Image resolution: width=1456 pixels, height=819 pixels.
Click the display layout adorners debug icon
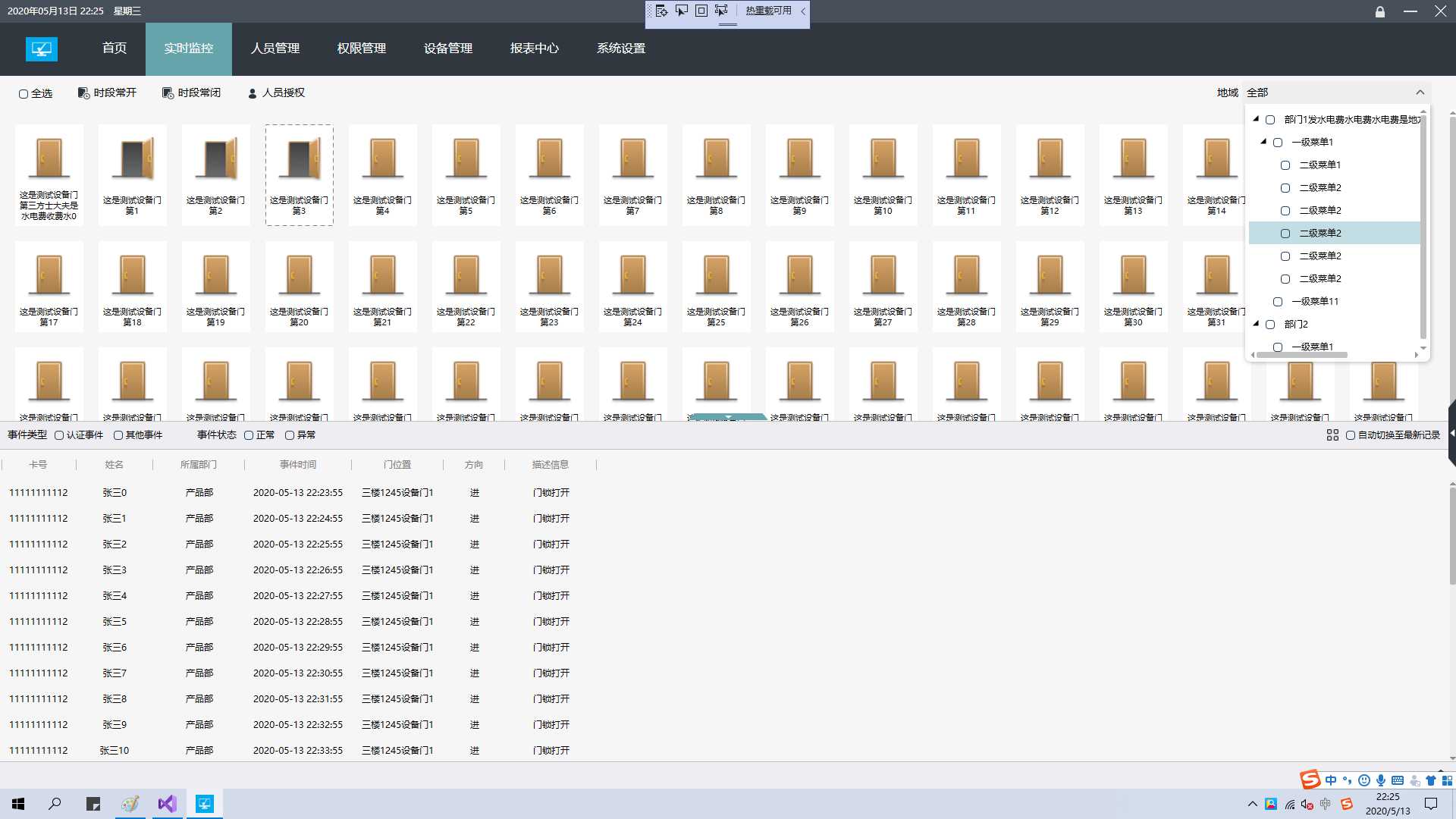coord(701,11)
